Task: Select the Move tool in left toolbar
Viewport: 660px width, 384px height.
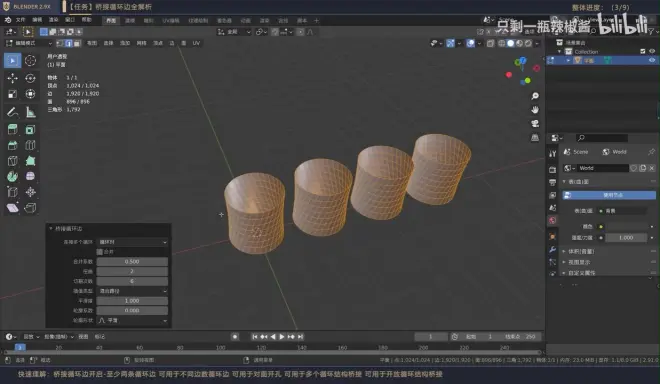Action: 12,78
